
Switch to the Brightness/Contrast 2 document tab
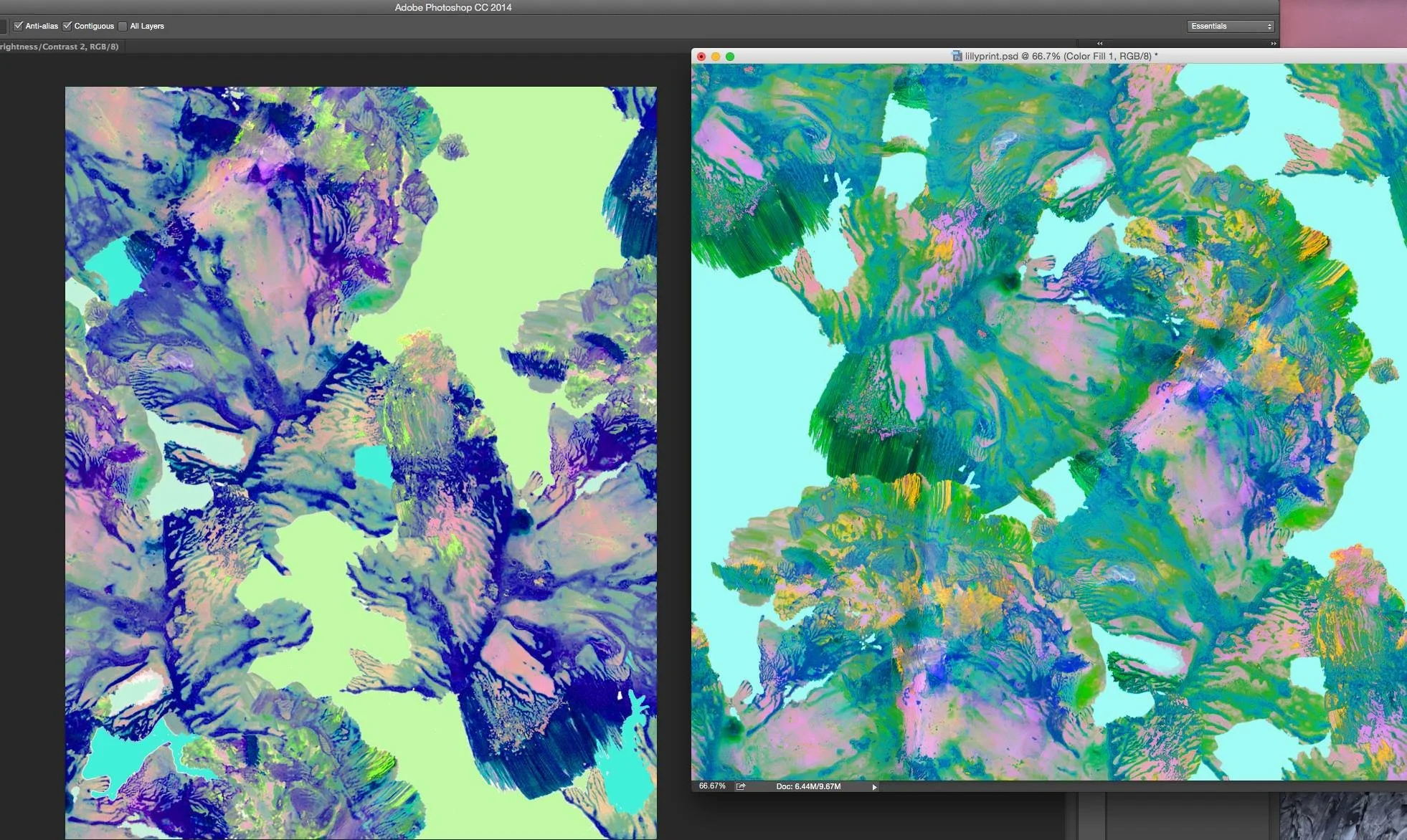tap(59, 47)
